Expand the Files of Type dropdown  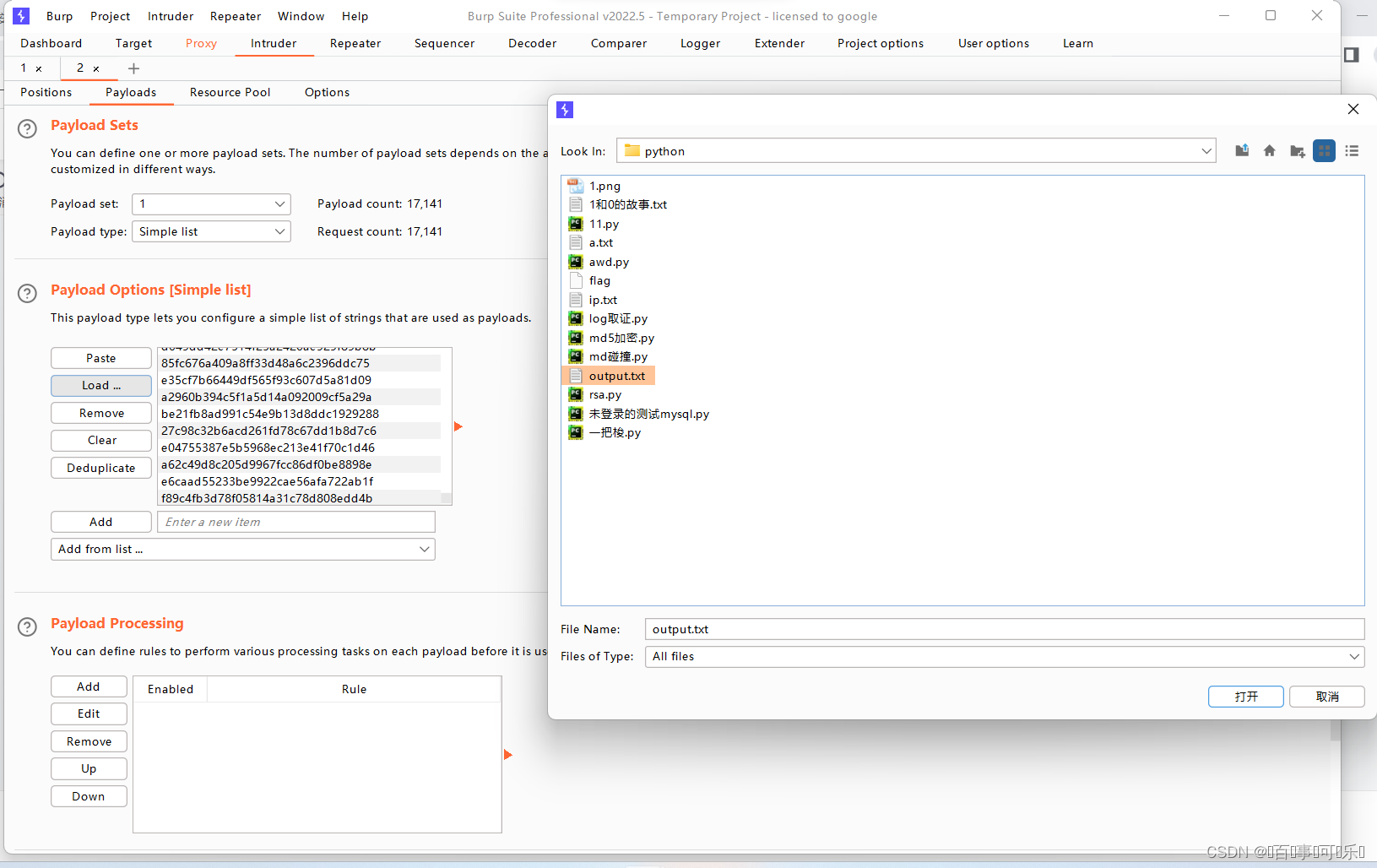coord(1005,656)
